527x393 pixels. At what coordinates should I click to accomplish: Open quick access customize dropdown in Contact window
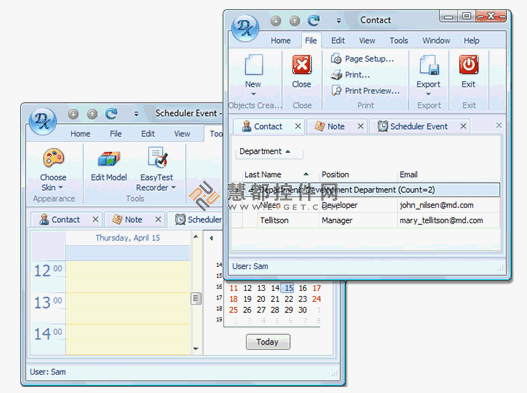[x=339, y=21]
